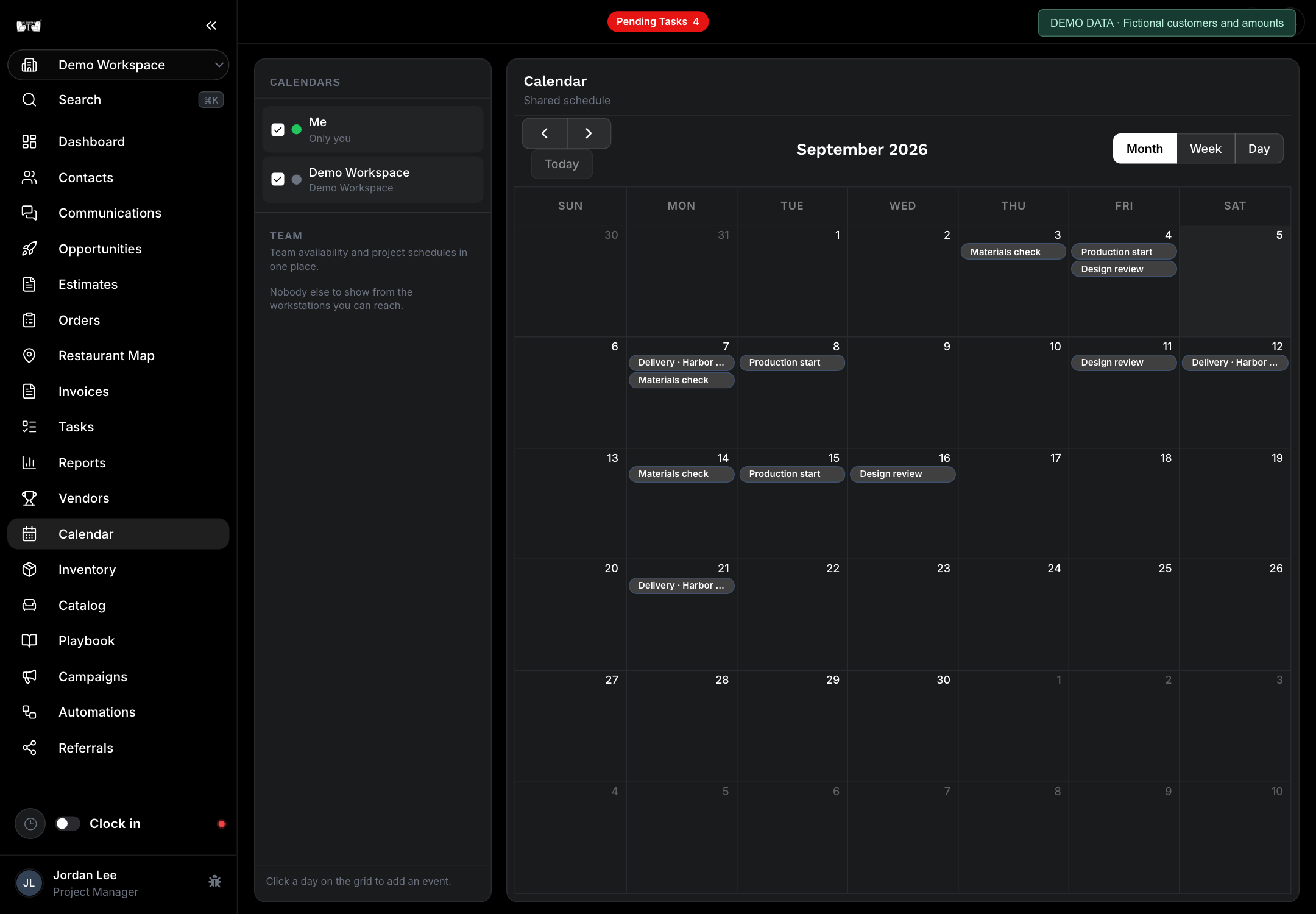Click the Tasks checklist icon
Image resolution: width=1316 pixels, height=914 pixels.
pos(29,427)
